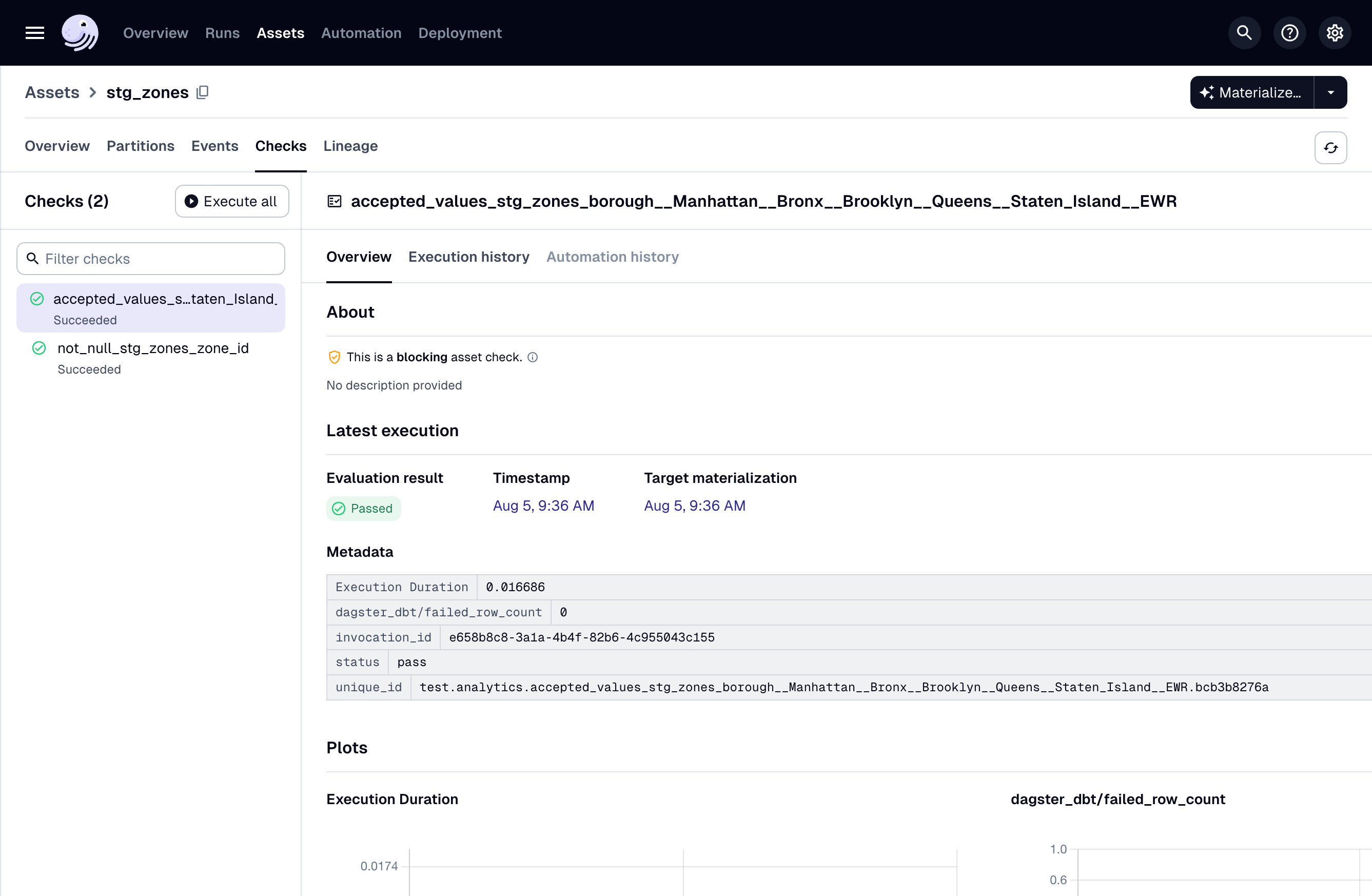The height and width of the screenshot is (896, 1372).
Task: Copy the stg_zones asset key icon
Action: (202, 92)
